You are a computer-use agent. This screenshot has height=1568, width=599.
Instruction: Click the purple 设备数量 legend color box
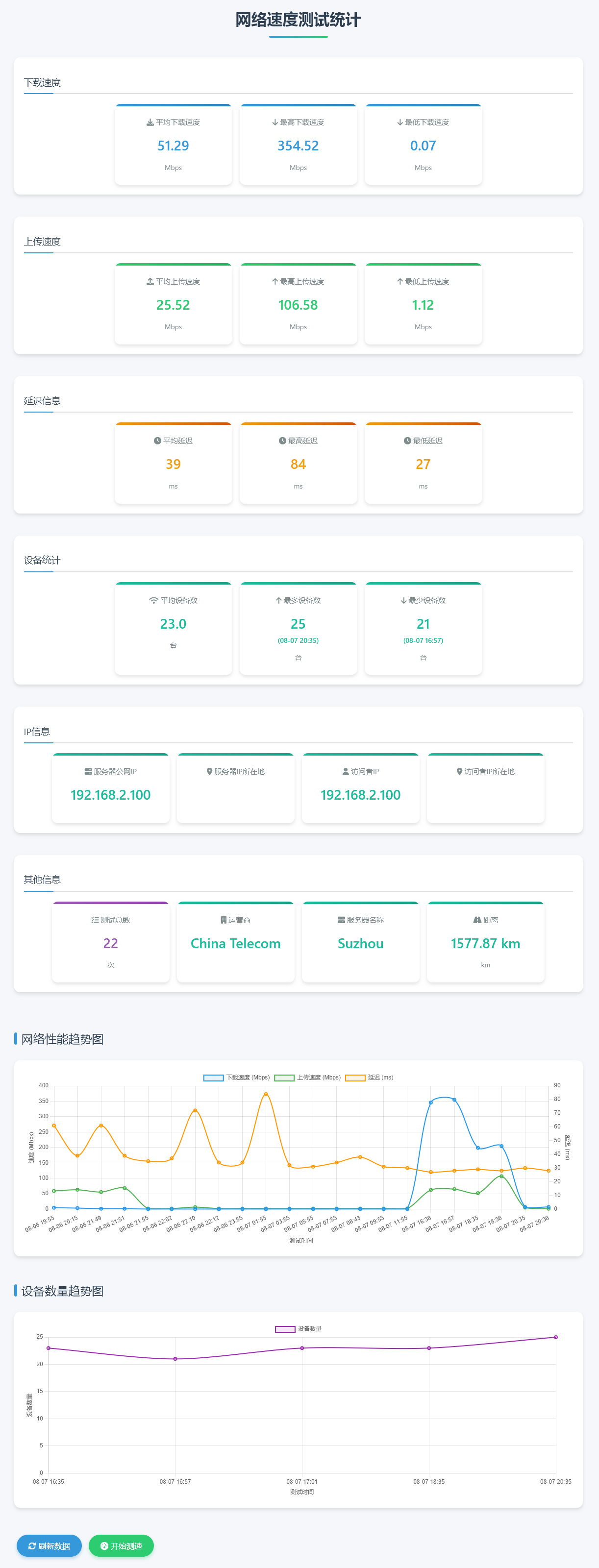[x=285, y=1329]
